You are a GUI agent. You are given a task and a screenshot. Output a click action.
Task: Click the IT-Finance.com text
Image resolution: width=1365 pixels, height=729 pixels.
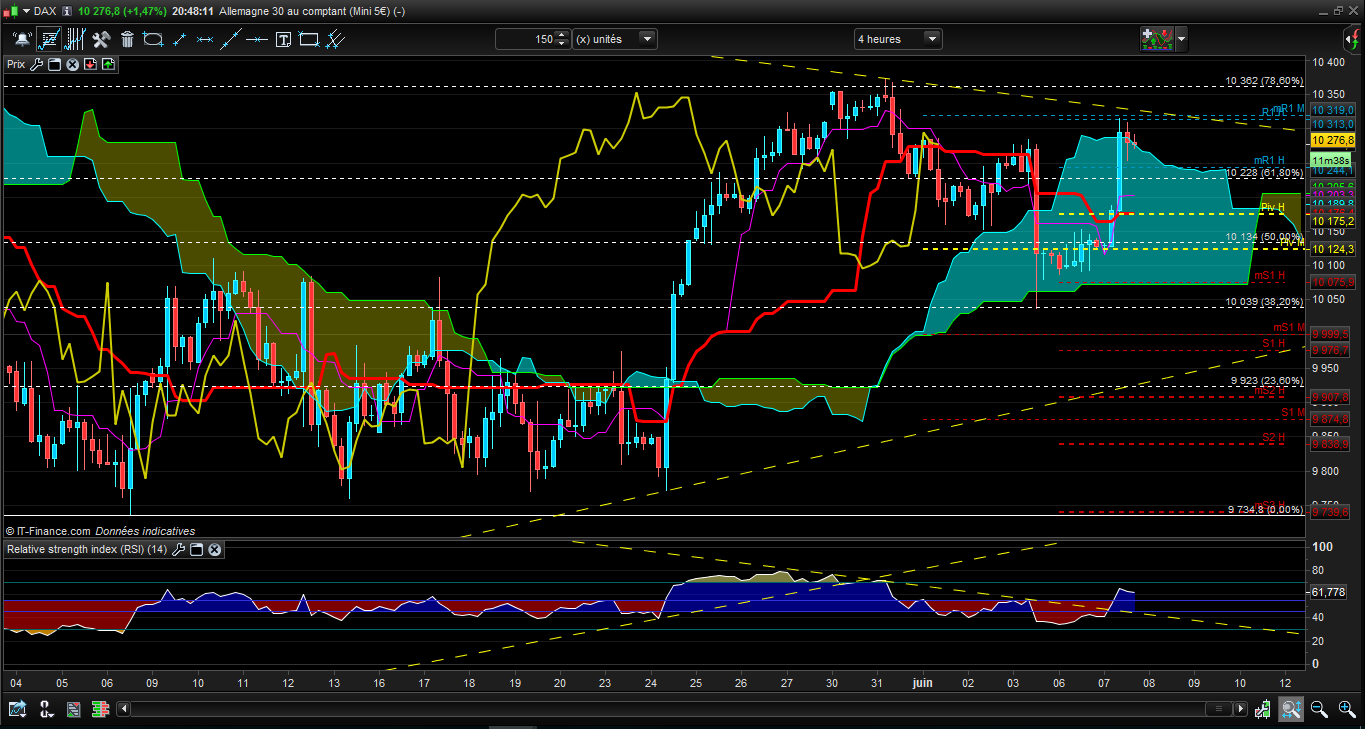[x=54, y=531]
